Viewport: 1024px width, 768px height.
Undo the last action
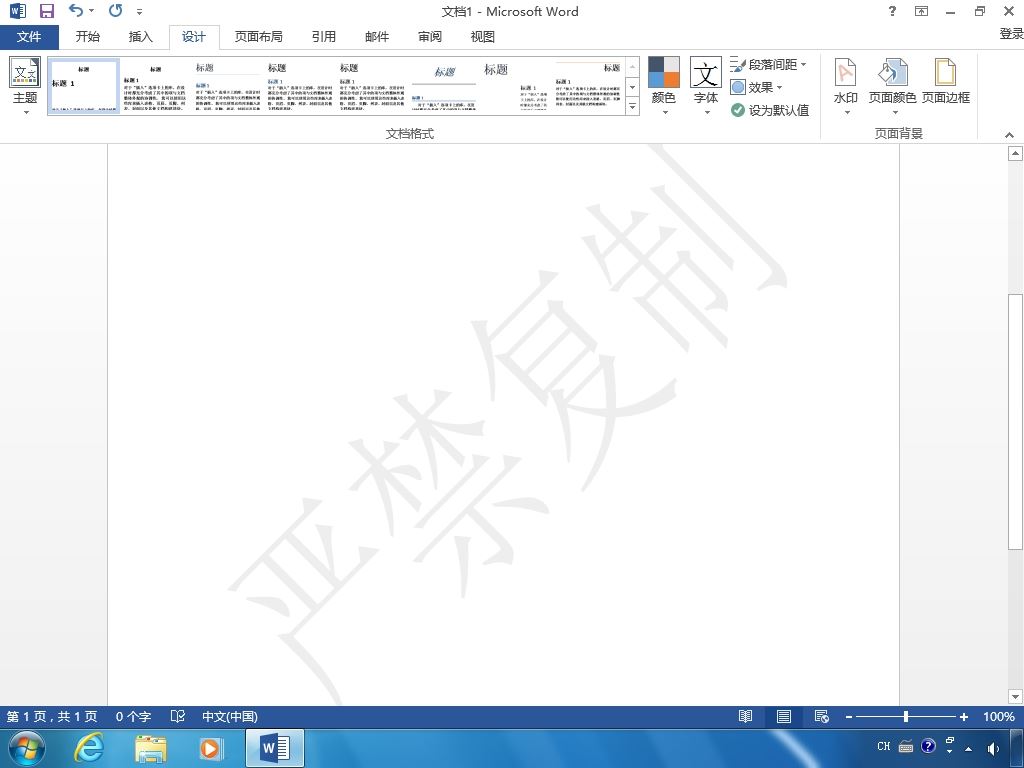point(76,10)
